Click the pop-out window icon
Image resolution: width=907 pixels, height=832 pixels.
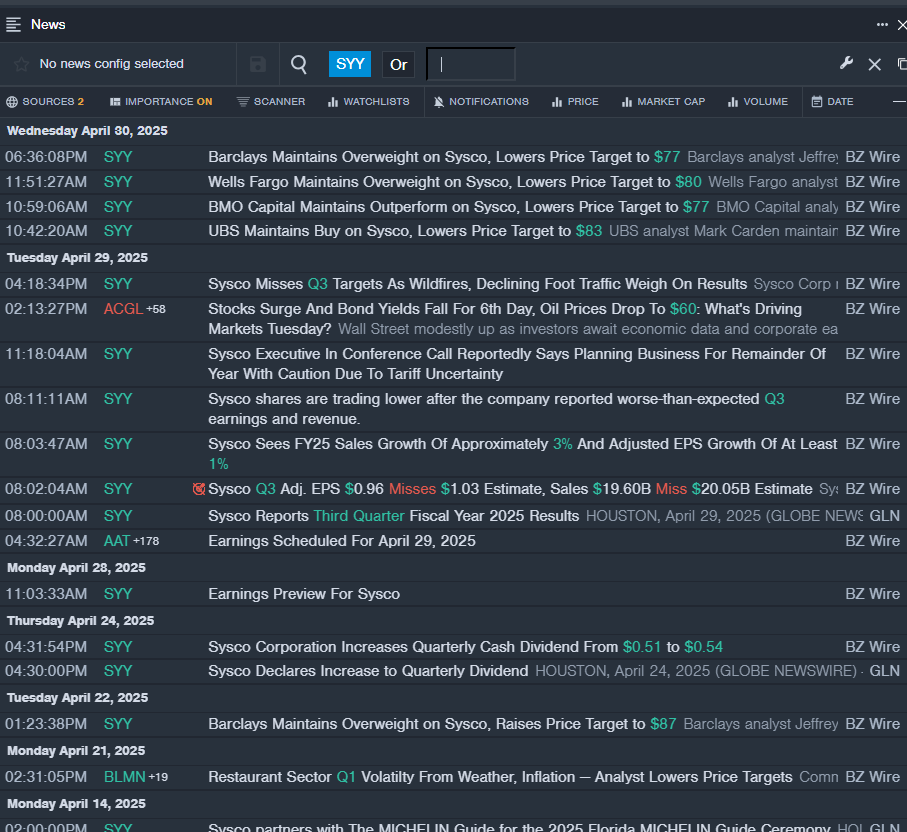coord(902,64)
